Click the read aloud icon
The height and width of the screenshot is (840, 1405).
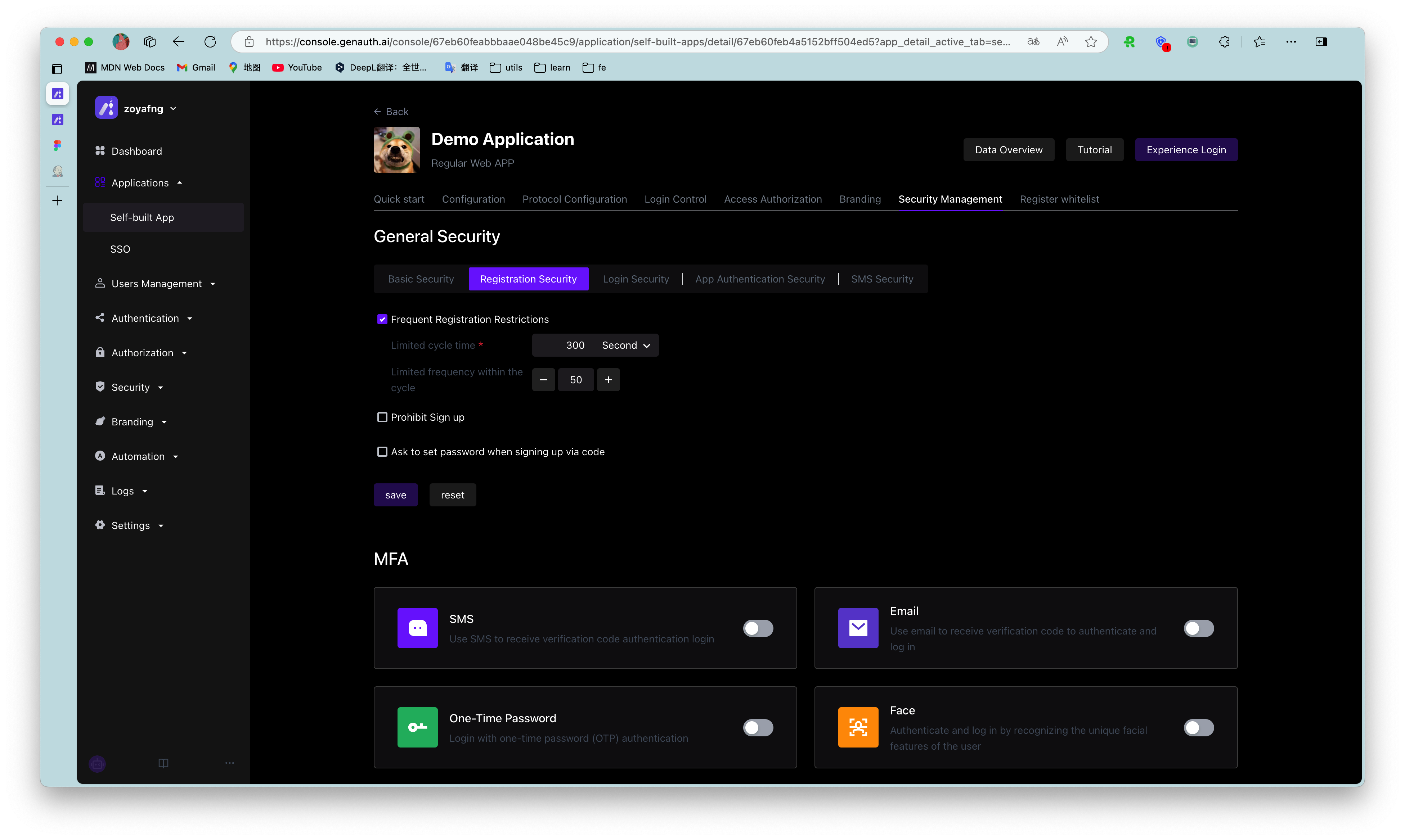pyautogui.click(x=1062, y=41)
